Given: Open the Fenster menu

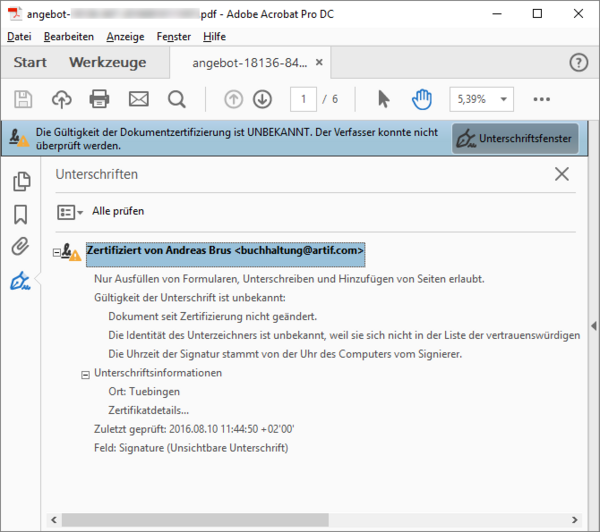Looking at the screenshot, I should pos(174,37).
